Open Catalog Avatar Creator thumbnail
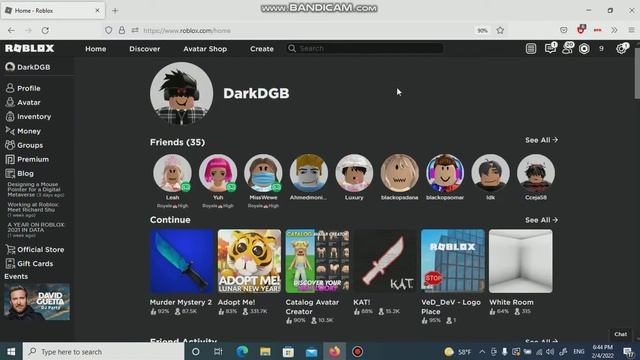Screen dimensions: 640x360 (317, 261)
